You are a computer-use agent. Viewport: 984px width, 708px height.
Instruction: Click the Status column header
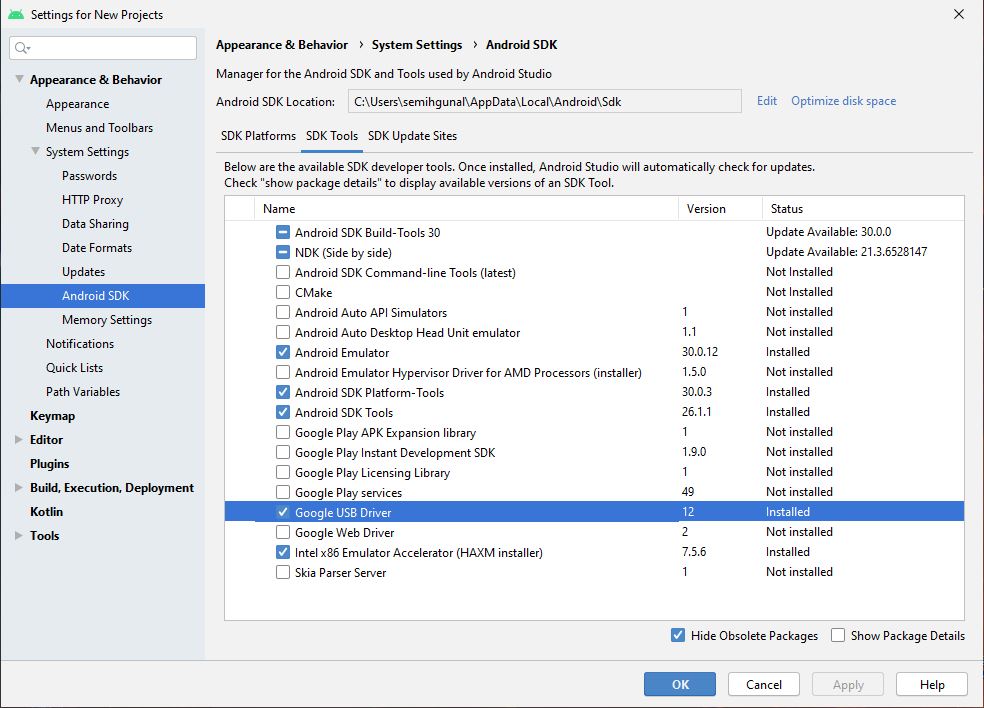pyautogui.click(x=863, y=208)
